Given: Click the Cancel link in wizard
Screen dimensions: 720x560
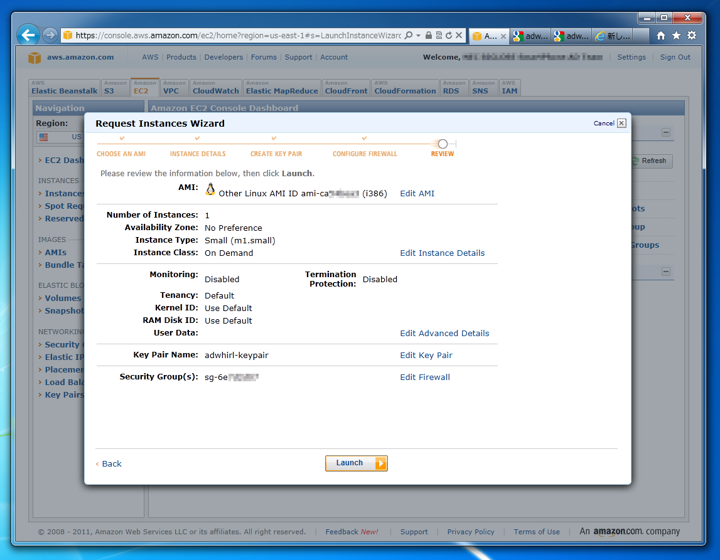Looking at the screenshot, I should pyautogui.click(x=603, y=123).
